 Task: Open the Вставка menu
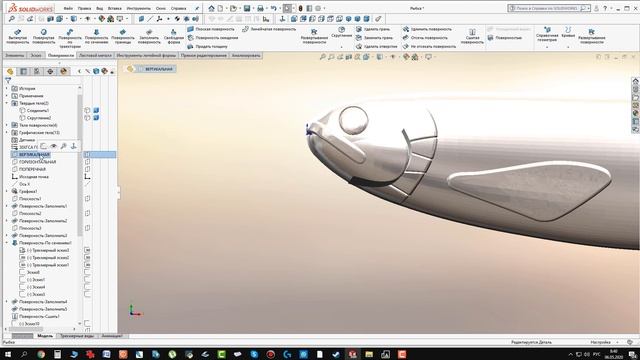tap(115, 8)
